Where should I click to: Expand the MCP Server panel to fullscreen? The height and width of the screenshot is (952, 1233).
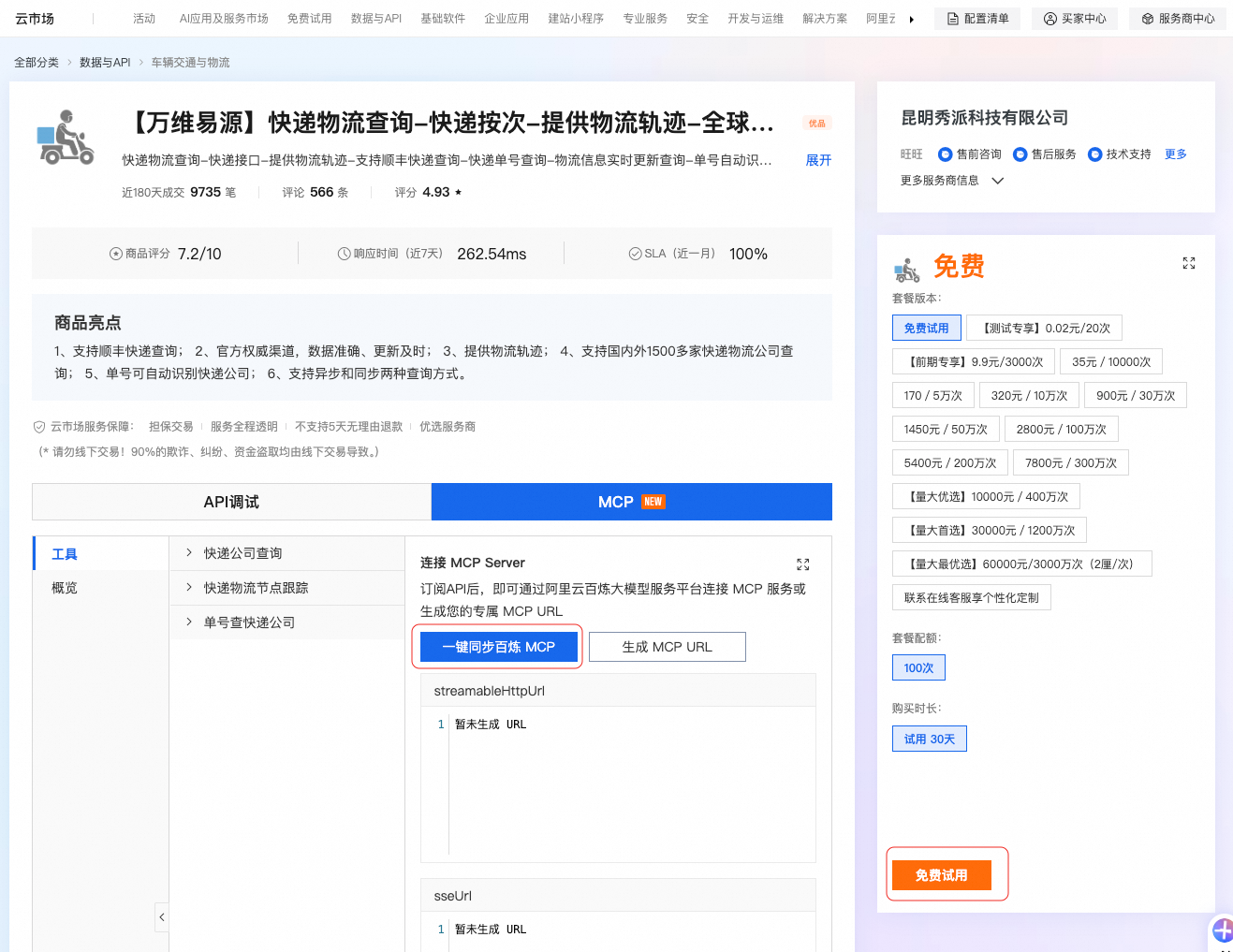pyautogui.click(x=802, y=564)
